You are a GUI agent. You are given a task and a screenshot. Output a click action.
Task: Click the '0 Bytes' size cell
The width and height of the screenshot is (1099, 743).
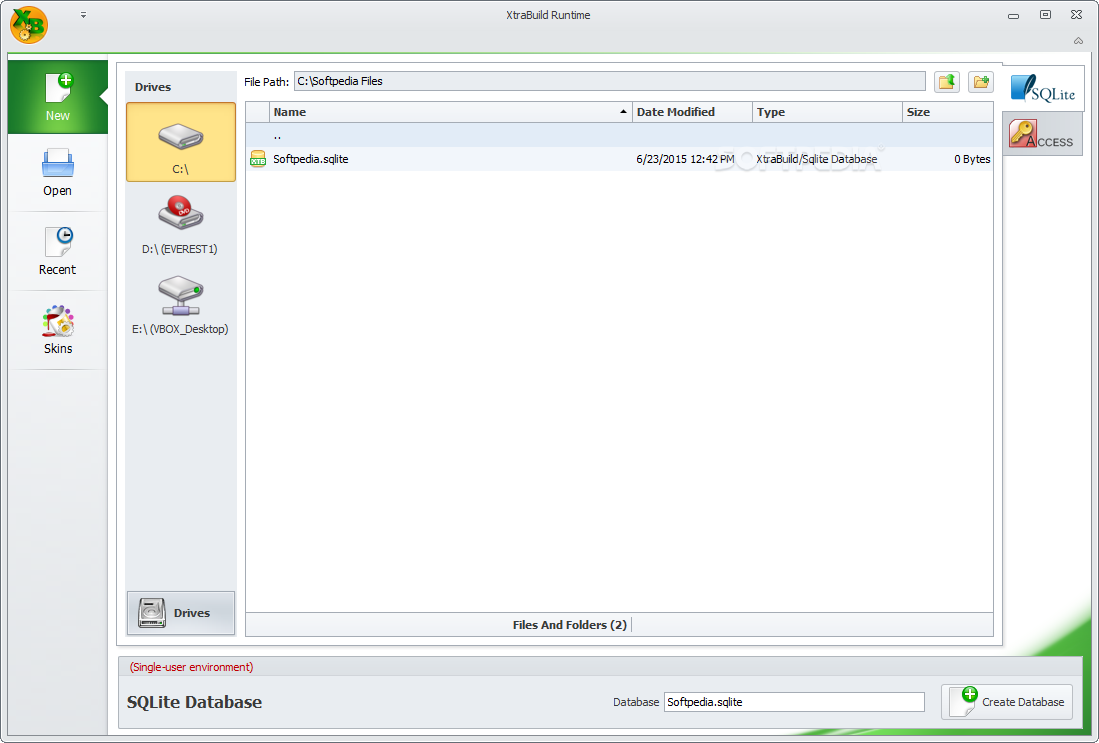(x=971, y=159)
